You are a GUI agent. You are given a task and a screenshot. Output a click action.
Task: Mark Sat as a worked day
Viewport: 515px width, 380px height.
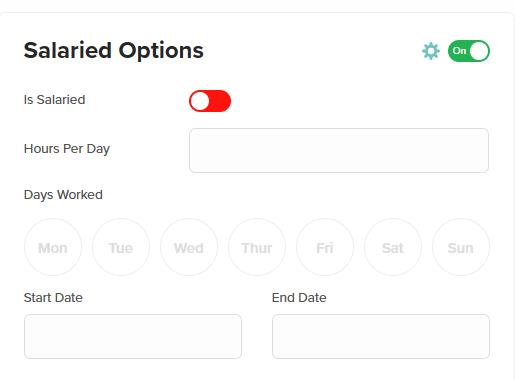pos(393,247)
